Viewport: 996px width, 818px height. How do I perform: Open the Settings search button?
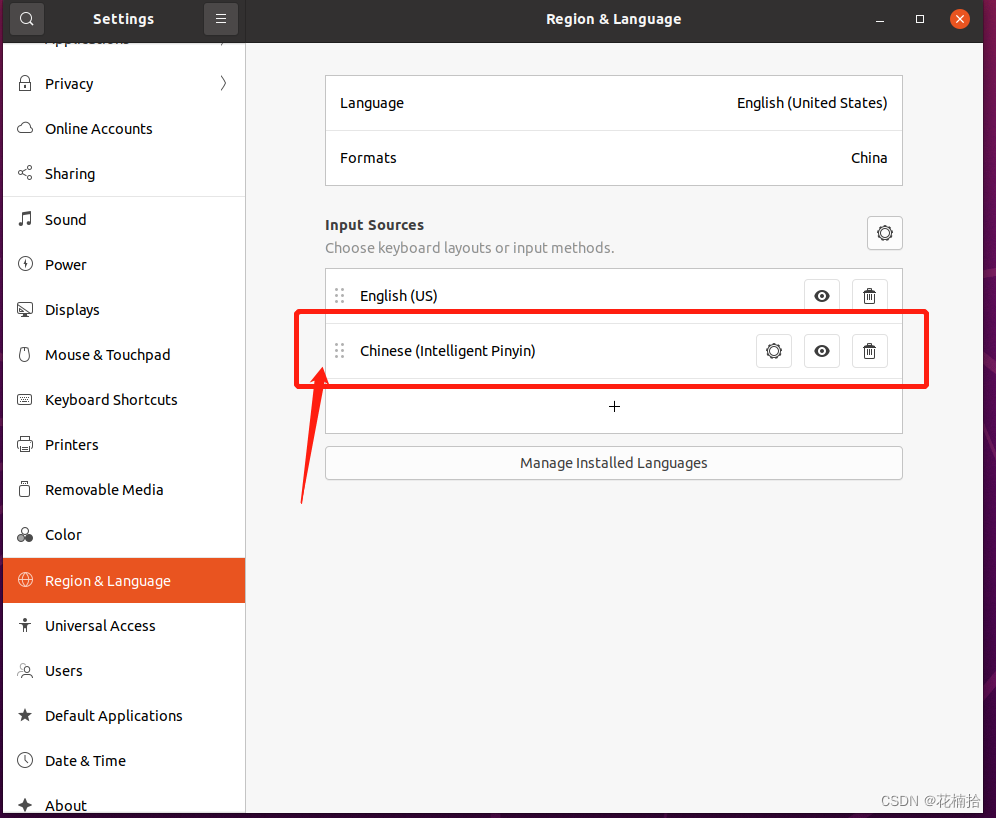pos(27,19)
